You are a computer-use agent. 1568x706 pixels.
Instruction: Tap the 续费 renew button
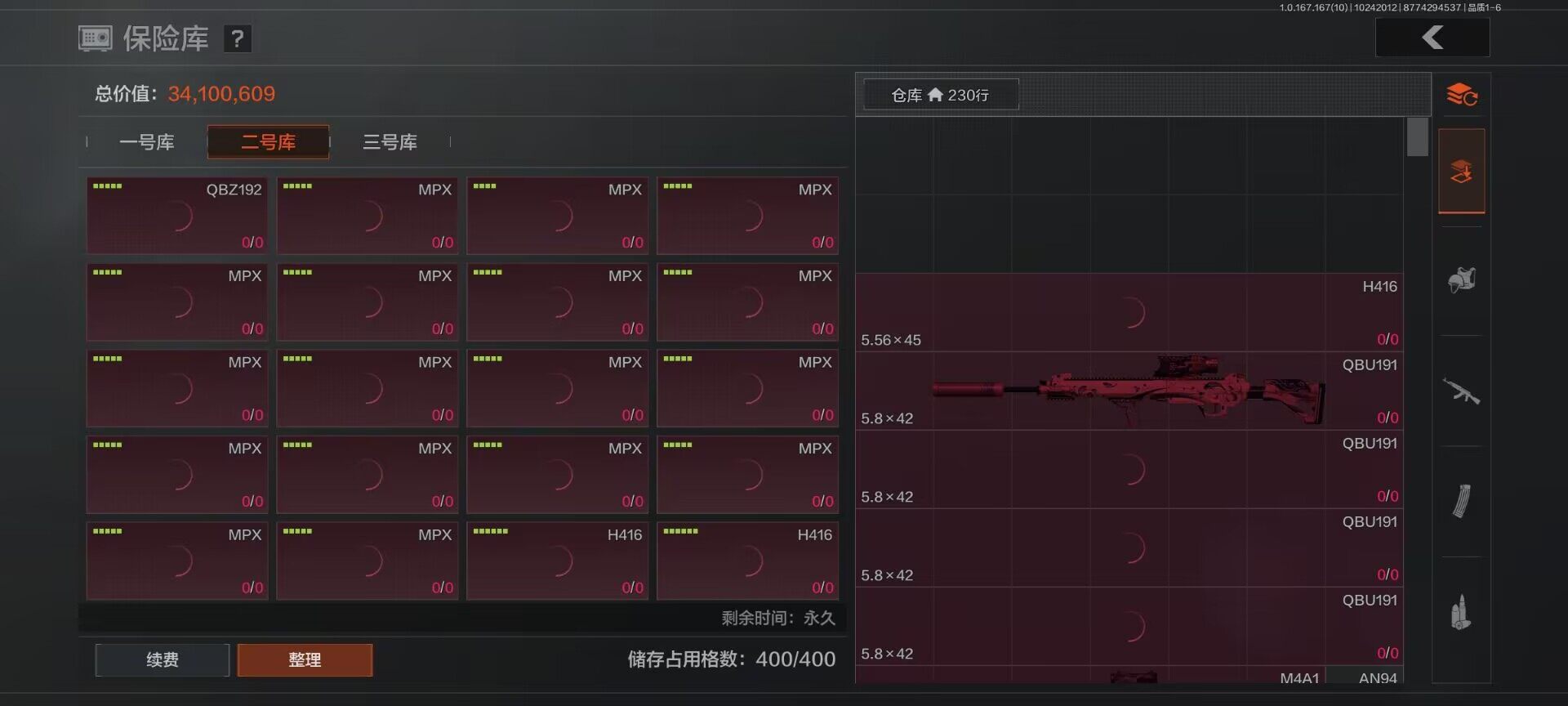pyautogui.click(x=163, y=659)
